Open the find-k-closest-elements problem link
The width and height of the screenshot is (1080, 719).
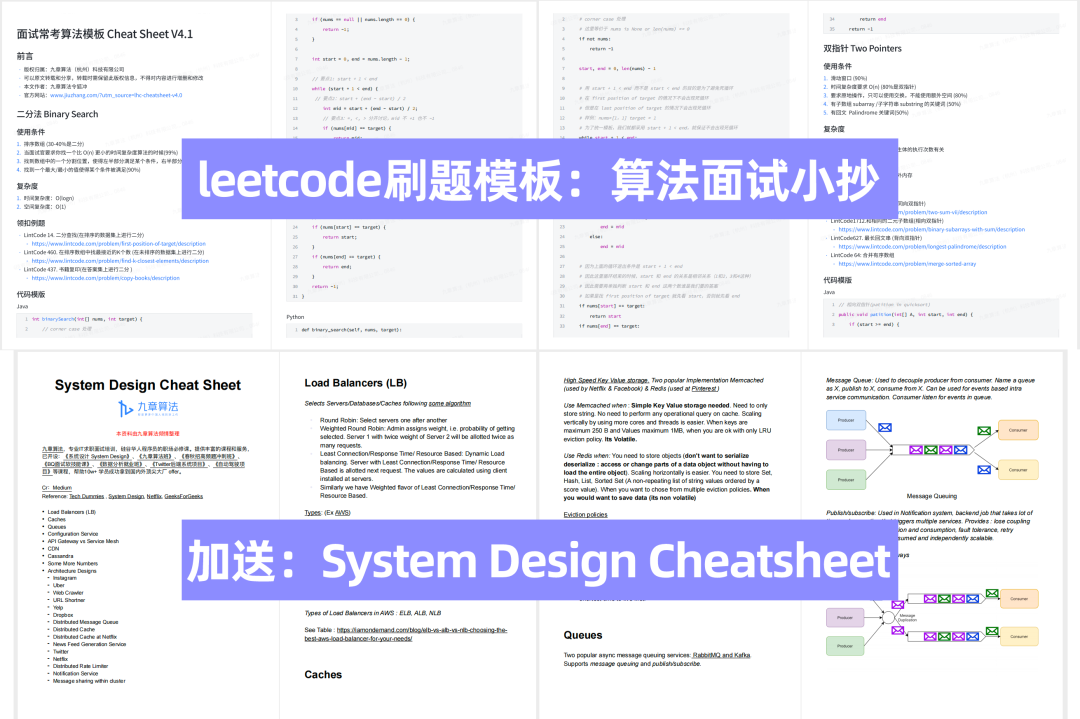[120, 261]
